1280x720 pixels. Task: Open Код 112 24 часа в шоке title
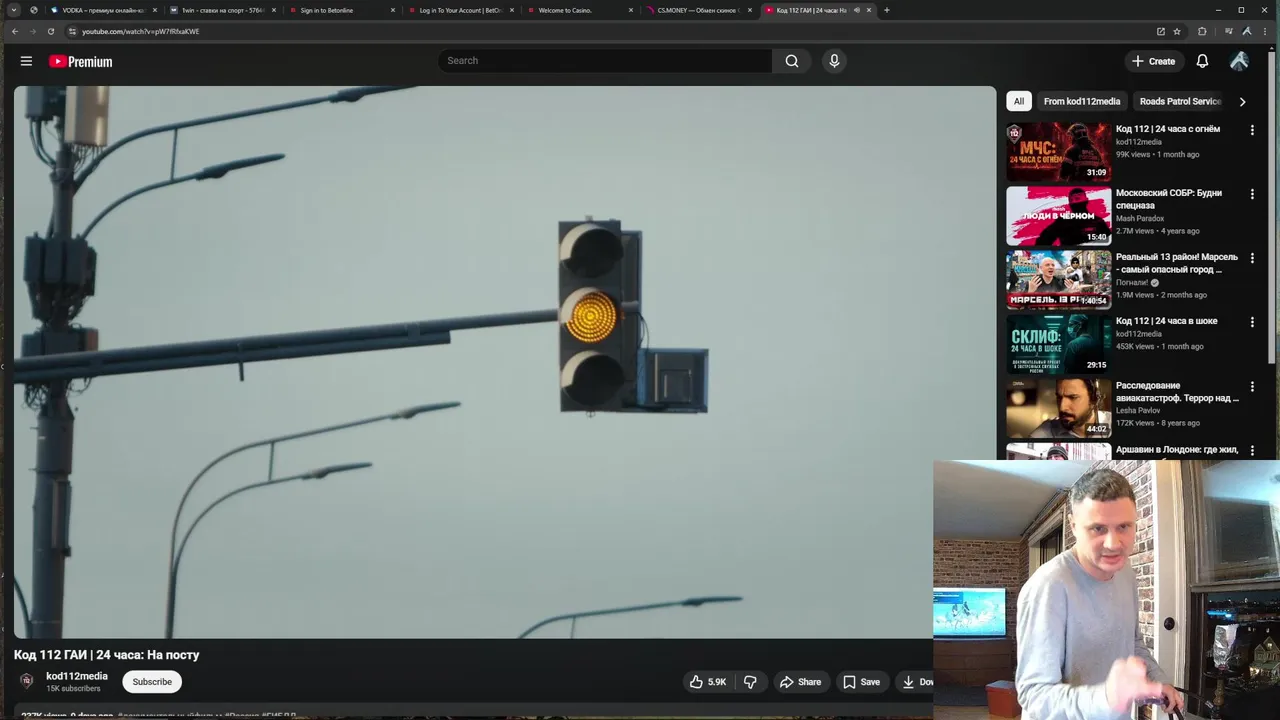[1166, 321]
